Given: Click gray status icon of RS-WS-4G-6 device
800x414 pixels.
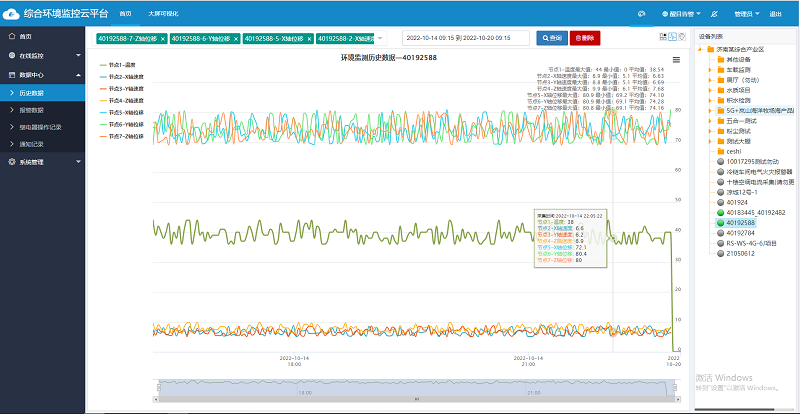Looking at the screenshot, I should click(720, 243).
